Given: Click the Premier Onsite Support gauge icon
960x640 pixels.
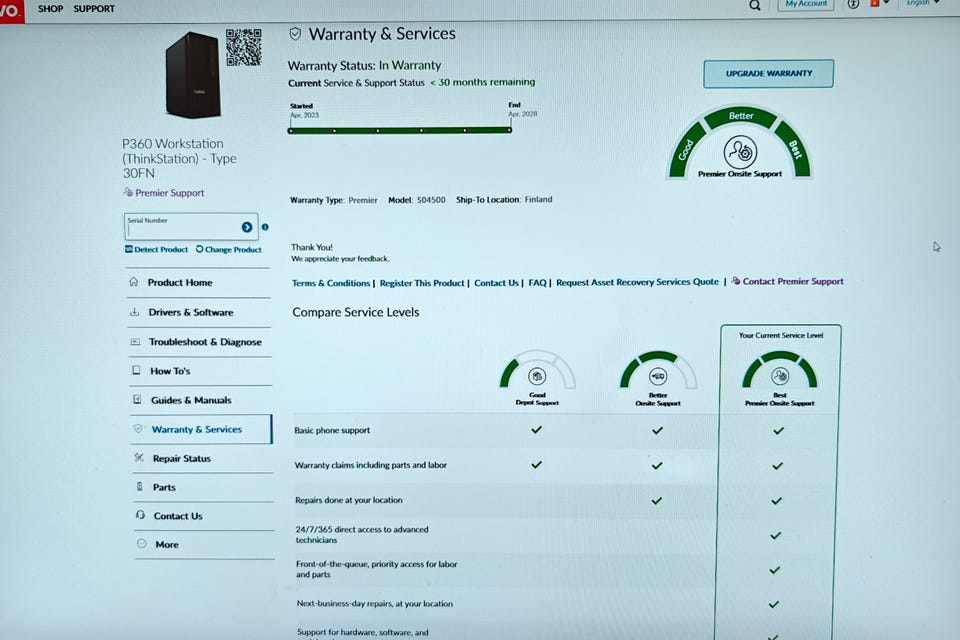Looking at the screenshot, I should tap(740, 151).
